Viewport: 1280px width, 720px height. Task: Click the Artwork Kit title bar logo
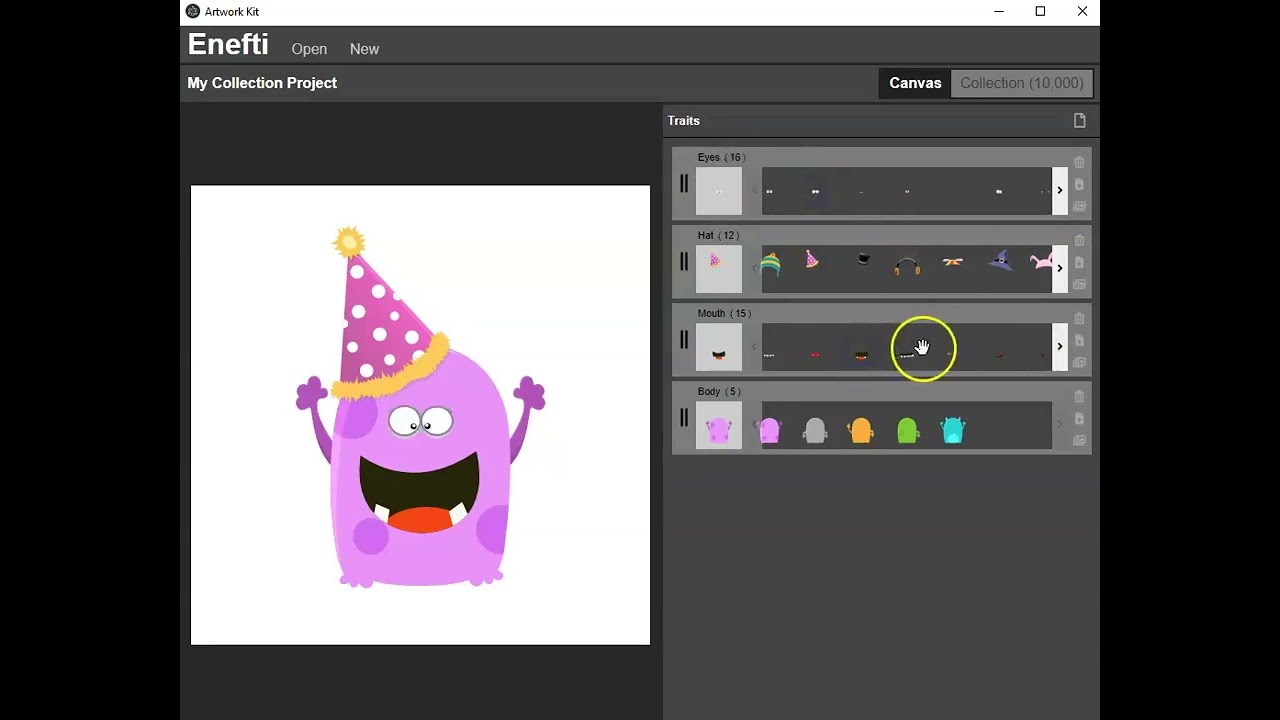(193, 12)
